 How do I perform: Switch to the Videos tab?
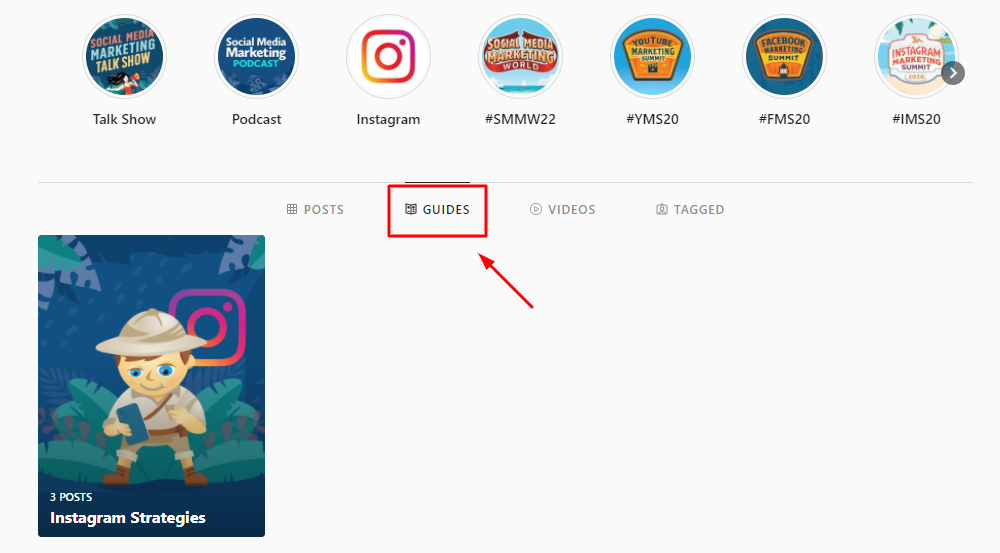click(562, 209)
